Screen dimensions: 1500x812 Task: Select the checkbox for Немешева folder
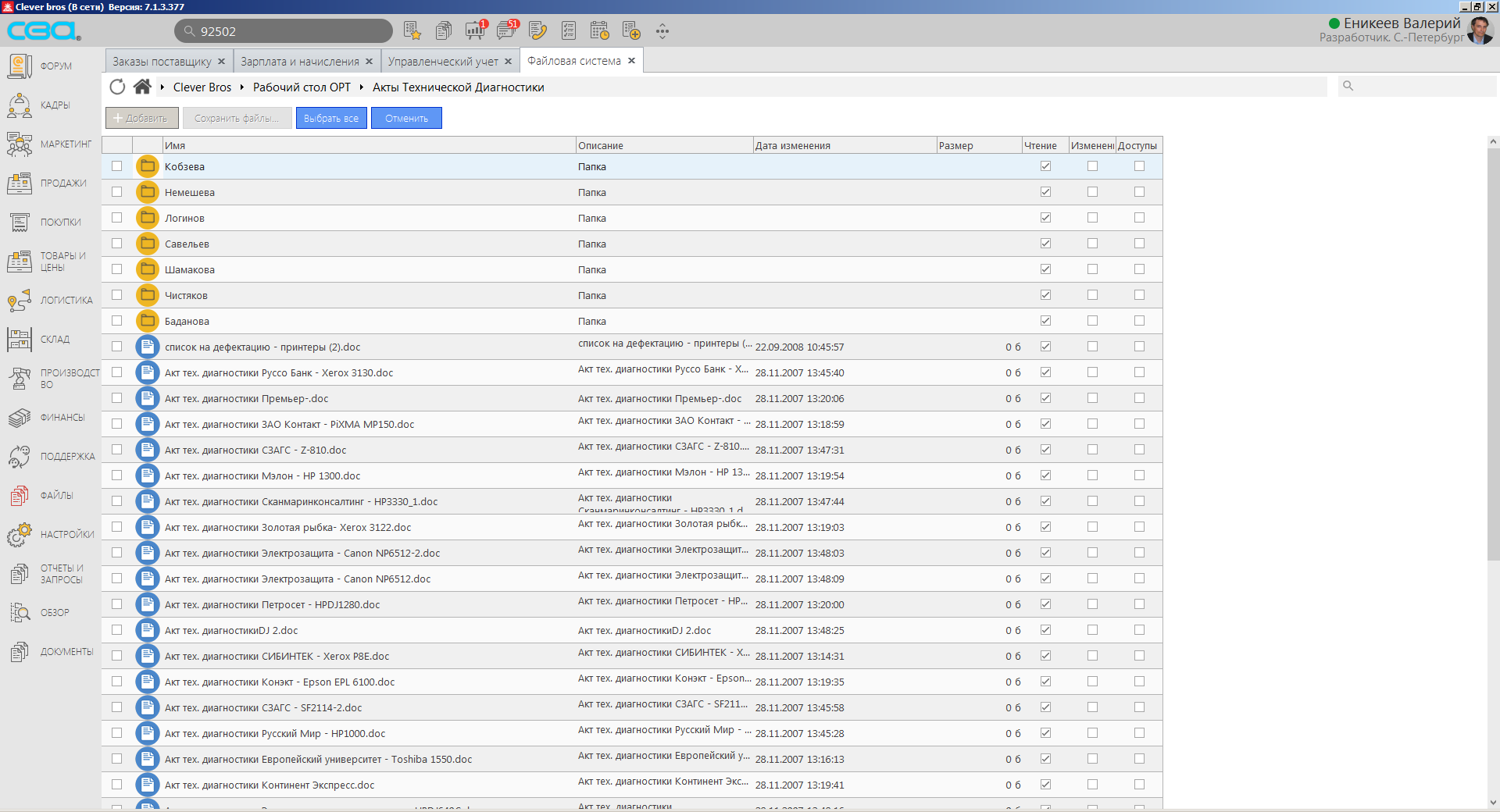pyautogui.click(x=117, y=192)
